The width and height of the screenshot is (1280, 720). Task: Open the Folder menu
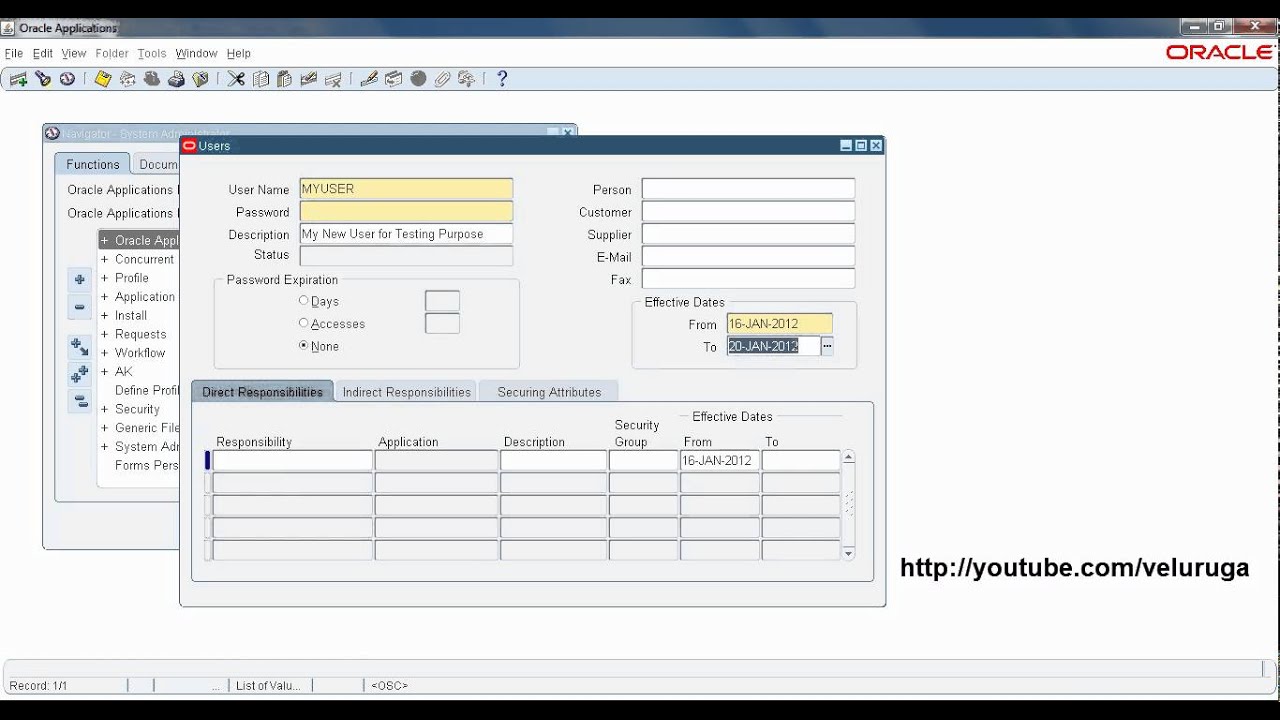112,53
